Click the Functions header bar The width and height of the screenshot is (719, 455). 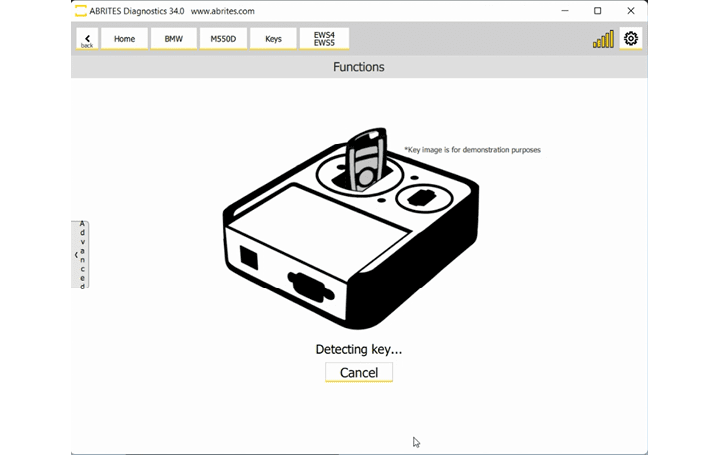tap(358, 67)
